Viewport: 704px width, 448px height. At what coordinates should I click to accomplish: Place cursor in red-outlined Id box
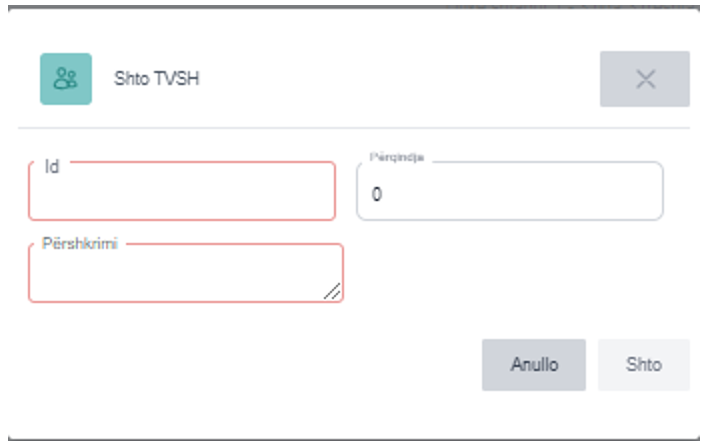pos(182,193)
